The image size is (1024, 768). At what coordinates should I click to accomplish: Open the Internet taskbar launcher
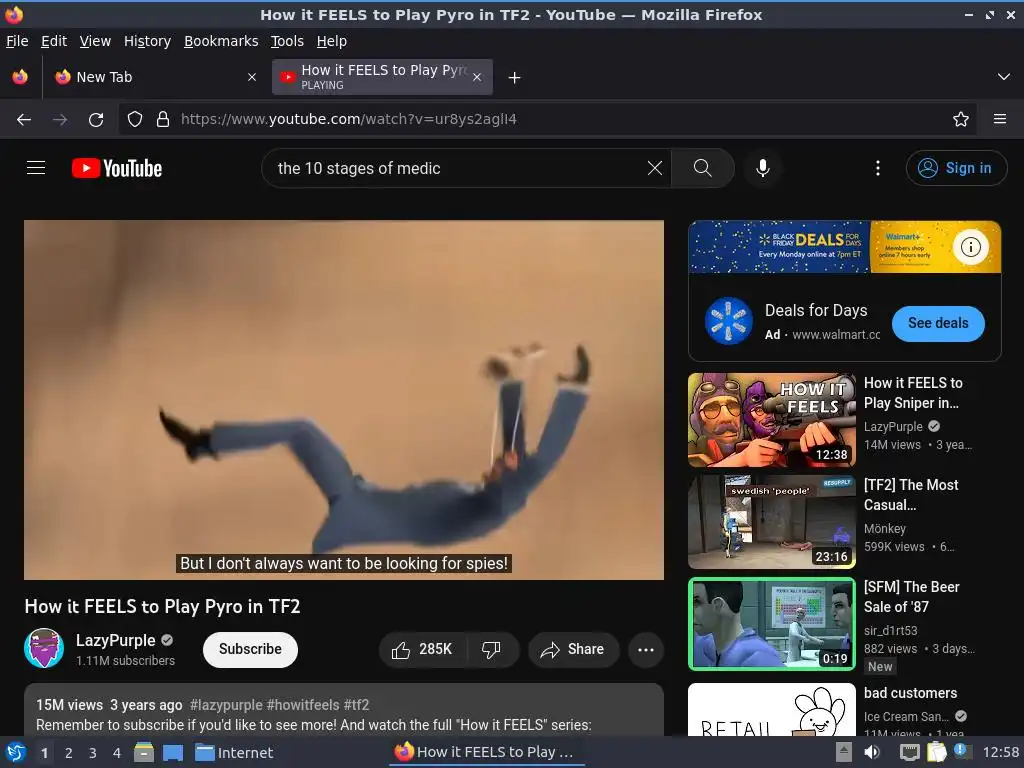click(x=234, y=753)
